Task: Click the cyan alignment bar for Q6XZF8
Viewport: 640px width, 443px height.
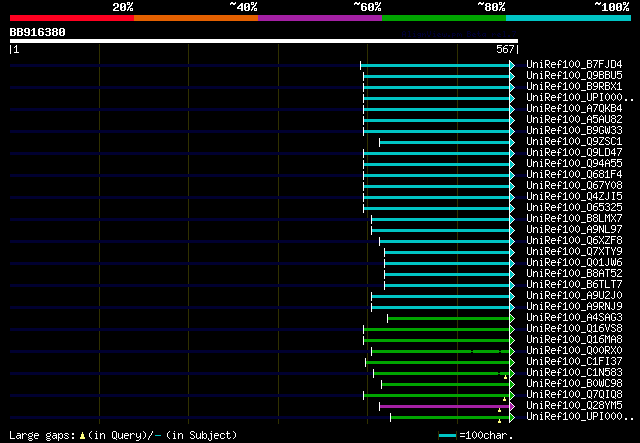Action: click(x=444, y=242)
